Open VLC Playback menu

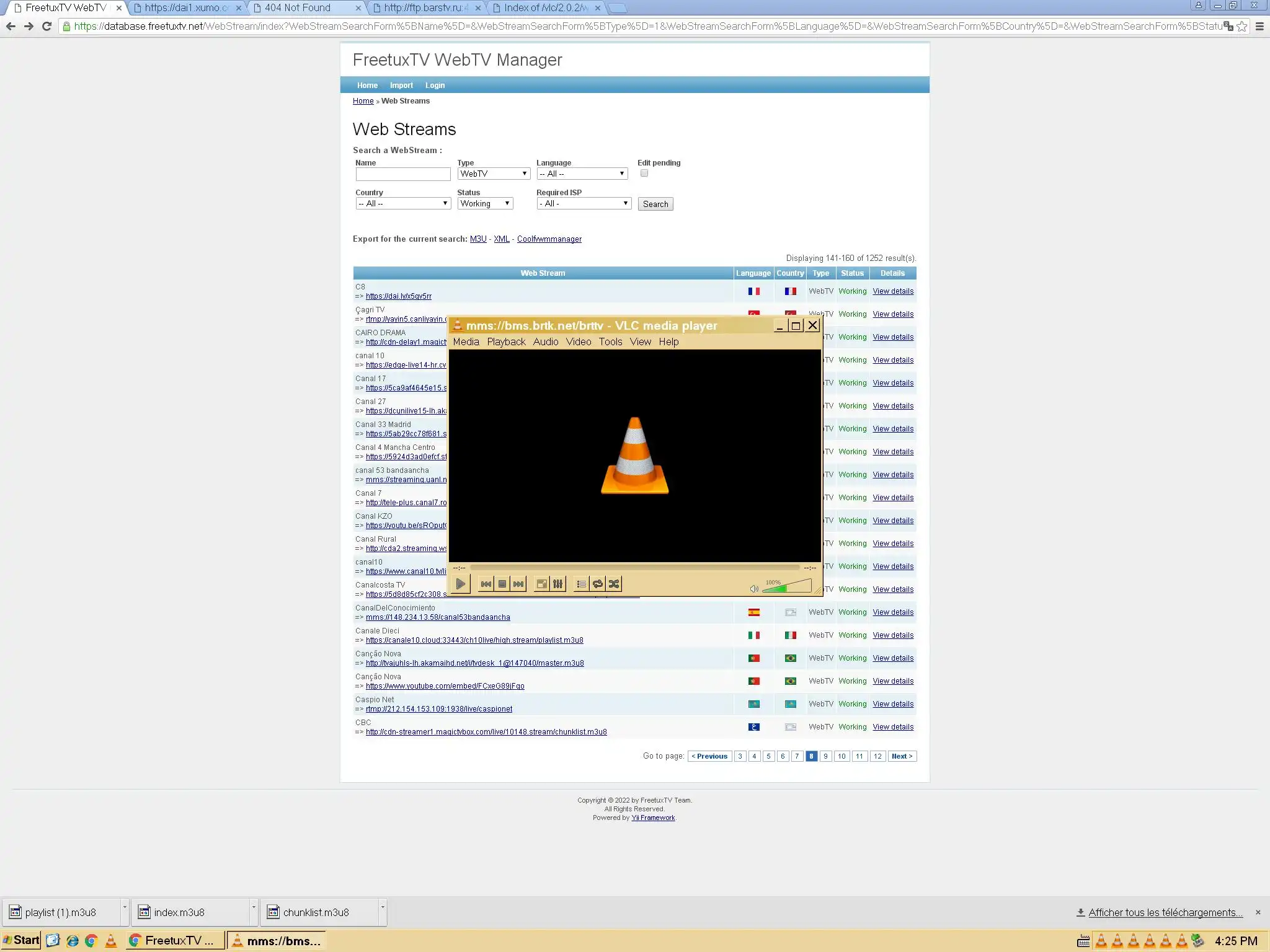505,342
